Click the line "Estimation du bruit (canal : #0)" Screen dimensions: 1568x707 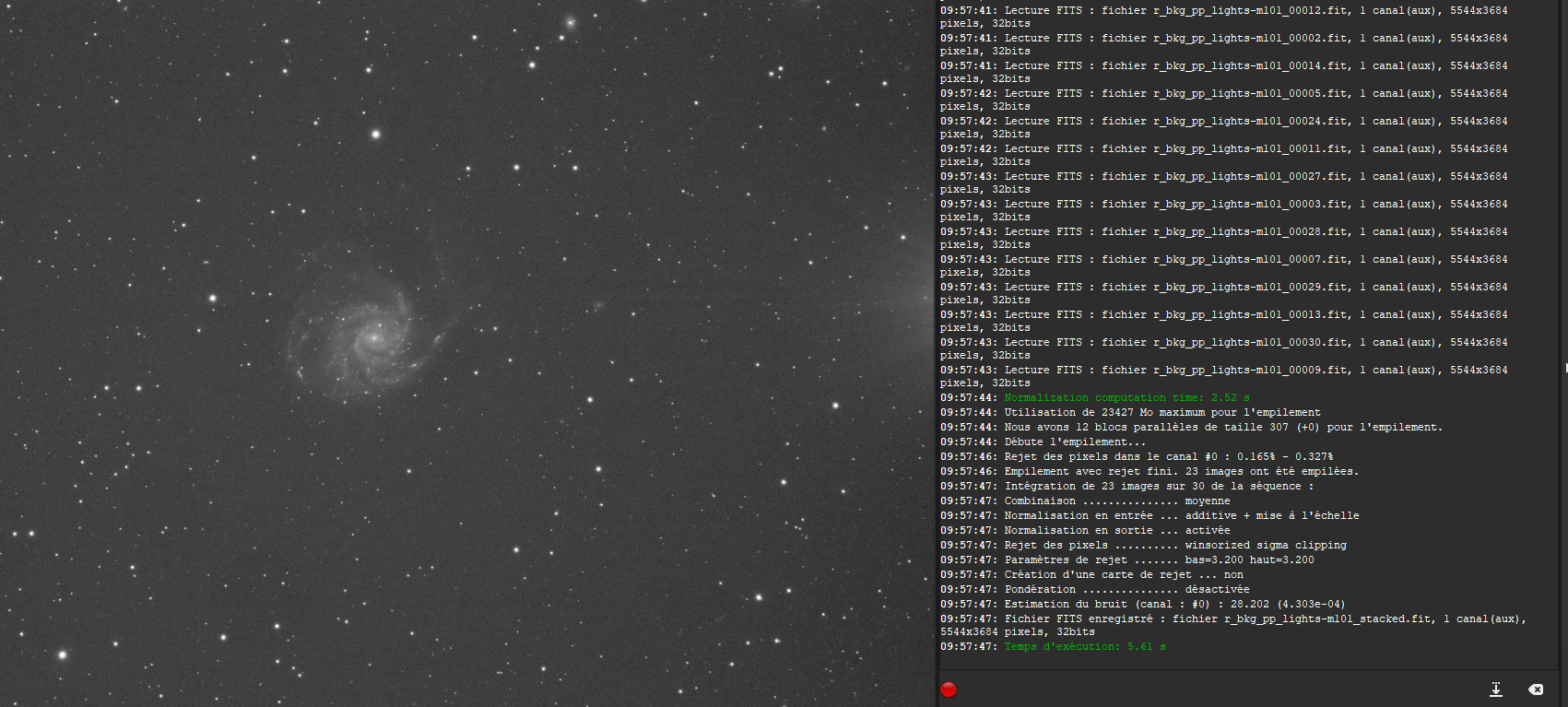click(x=1143, y=605)
